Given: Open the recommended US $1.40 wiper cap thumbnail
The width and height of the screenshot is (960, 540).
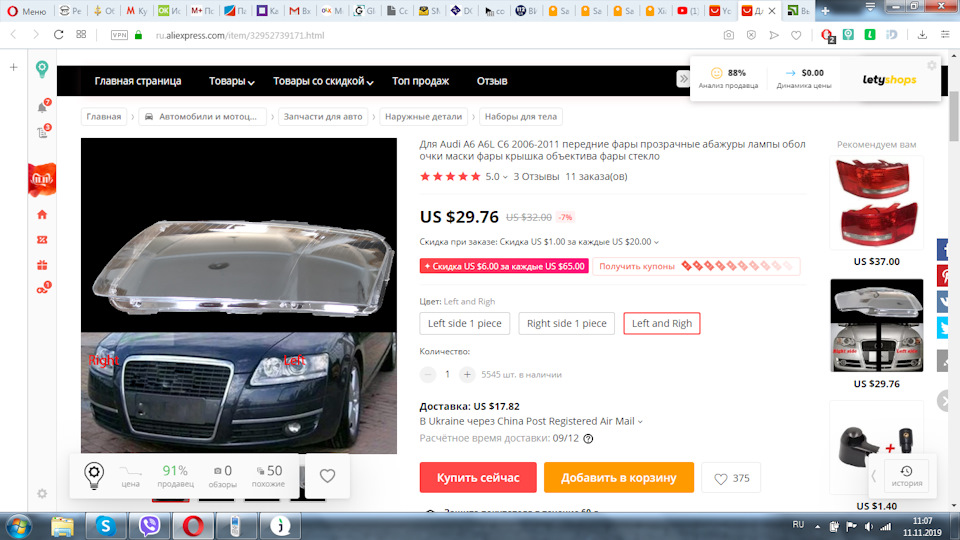Looking at the screenshot, I should (x=877, y=448).
